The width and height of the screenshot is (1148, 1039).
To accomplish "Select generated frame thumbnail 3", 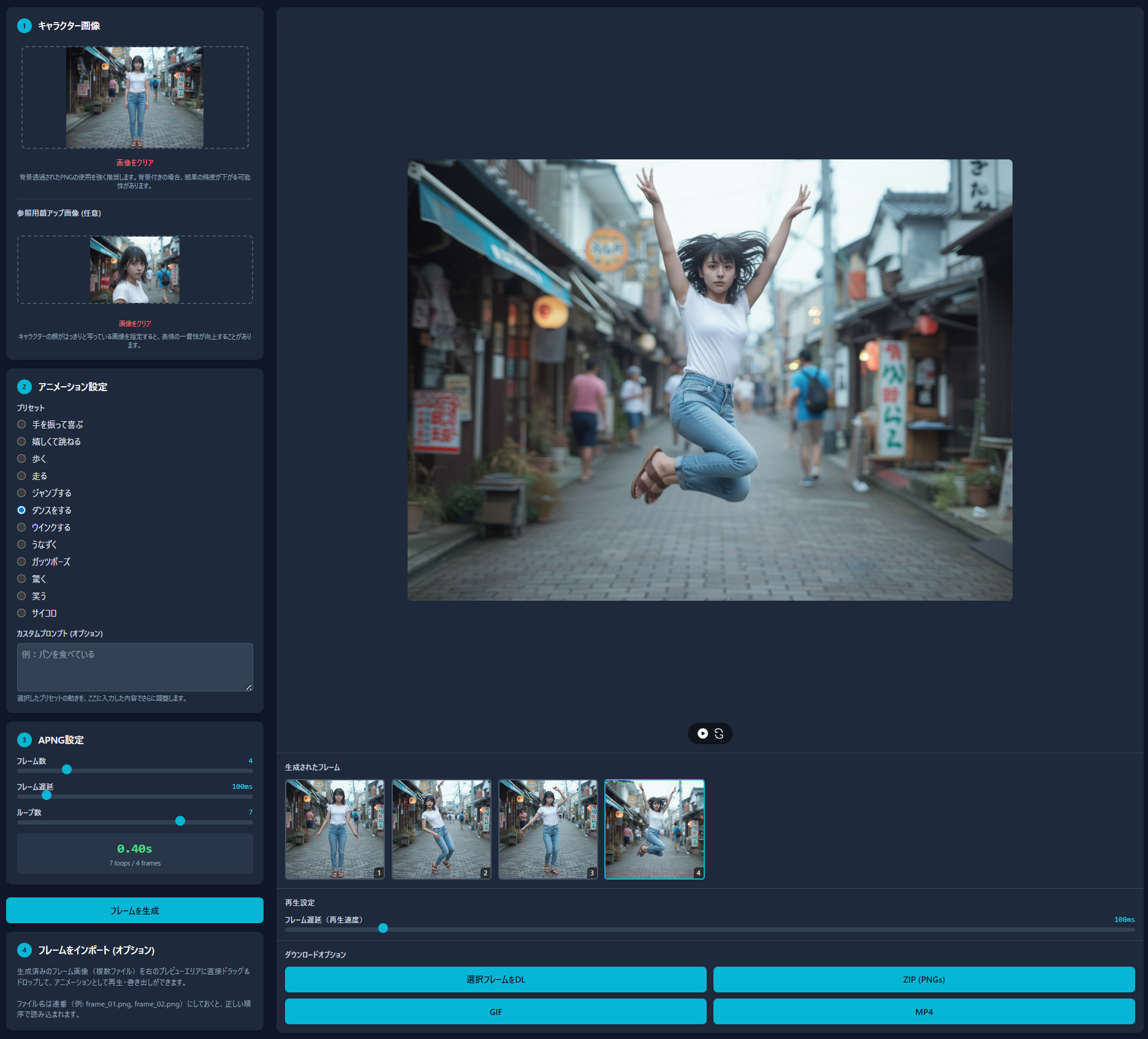I will click(x=548, y=829).
